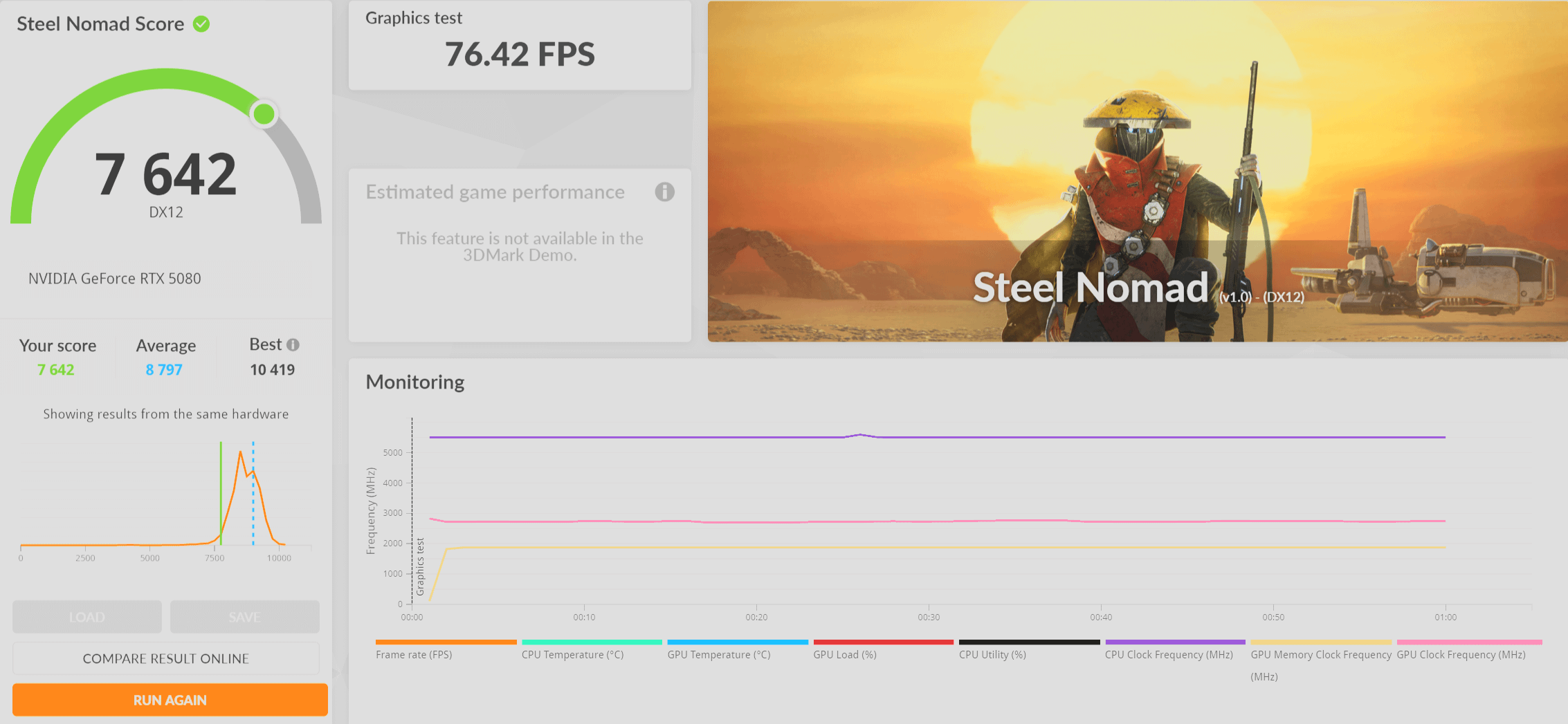The width and height of the screenshot is (1568, 724).
Task: Click the Graphics test FPS panel
Action: pyautogui.click(x=520, y=46)
